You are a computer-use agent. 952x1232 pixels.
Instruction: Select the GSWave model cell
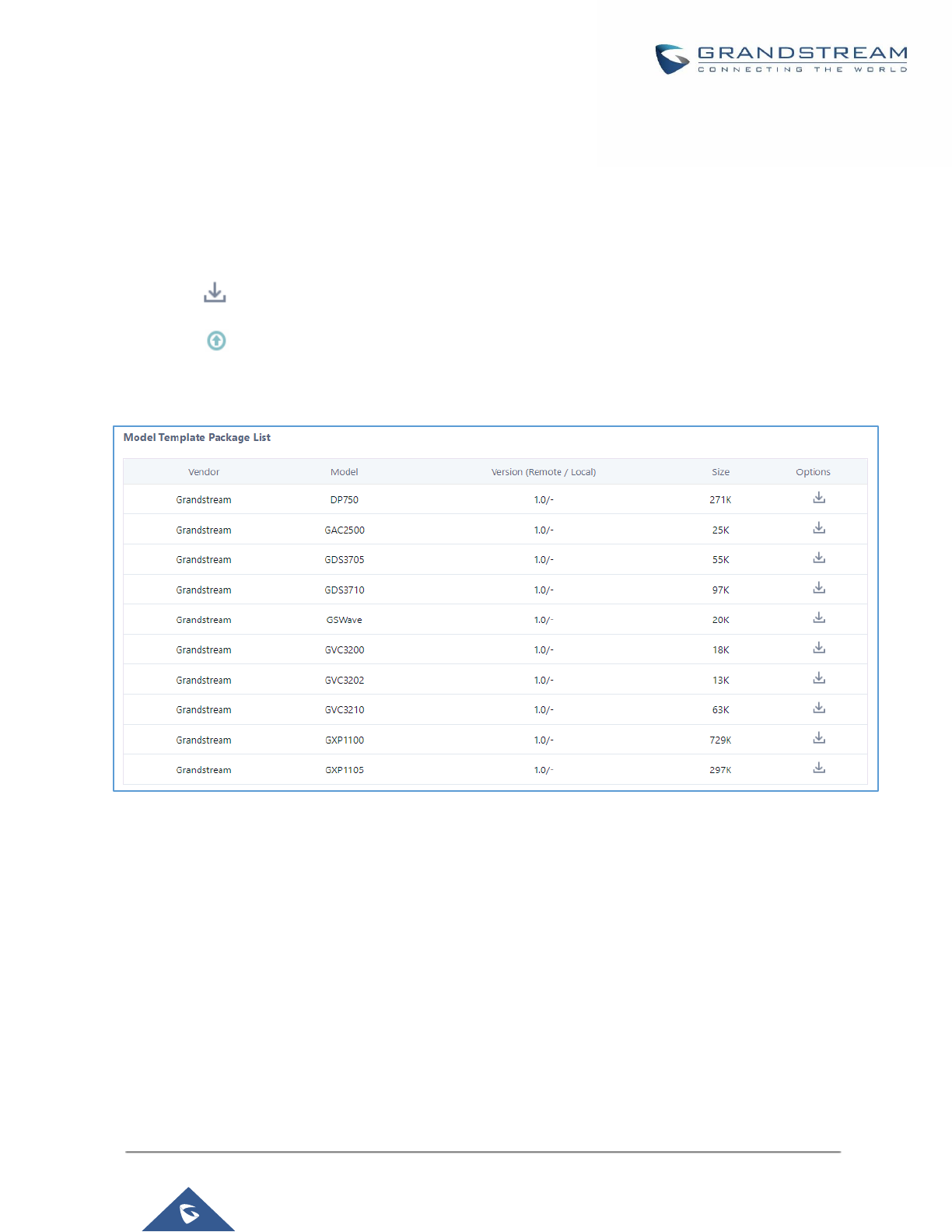pos(345,620)
